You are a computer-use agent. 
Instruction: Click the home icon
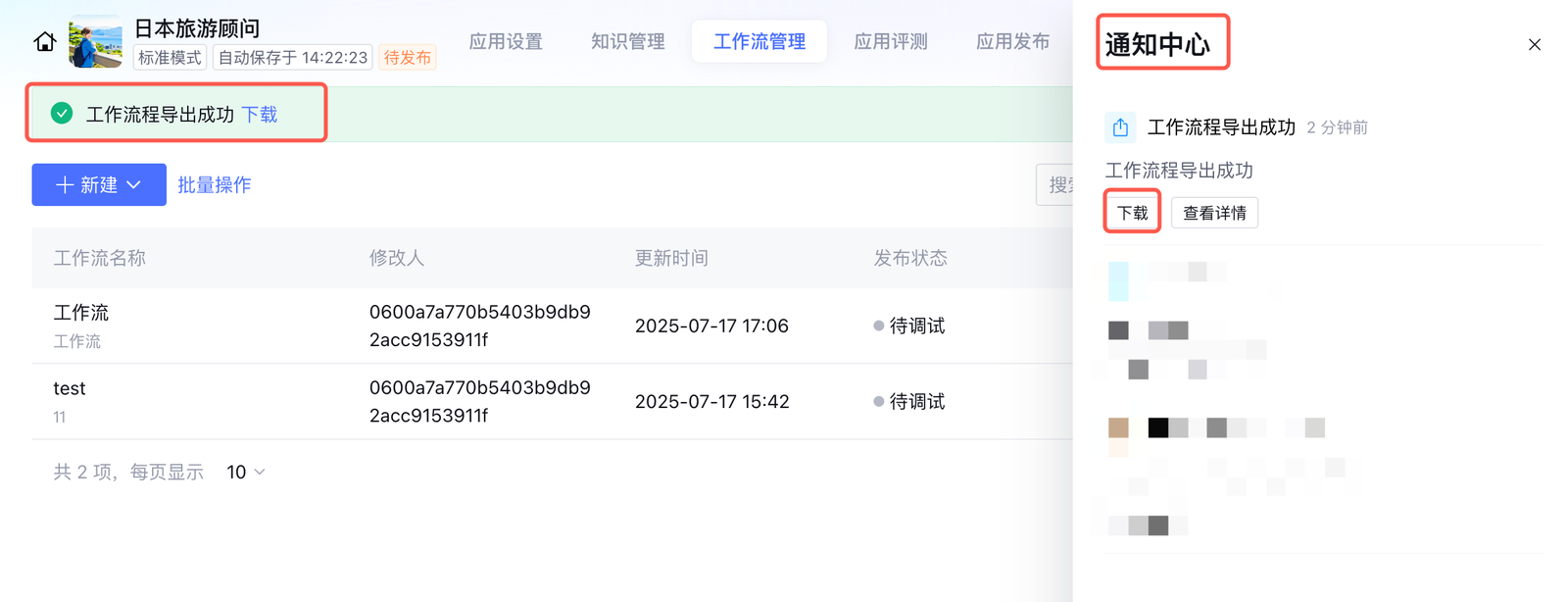coord(45,42)
